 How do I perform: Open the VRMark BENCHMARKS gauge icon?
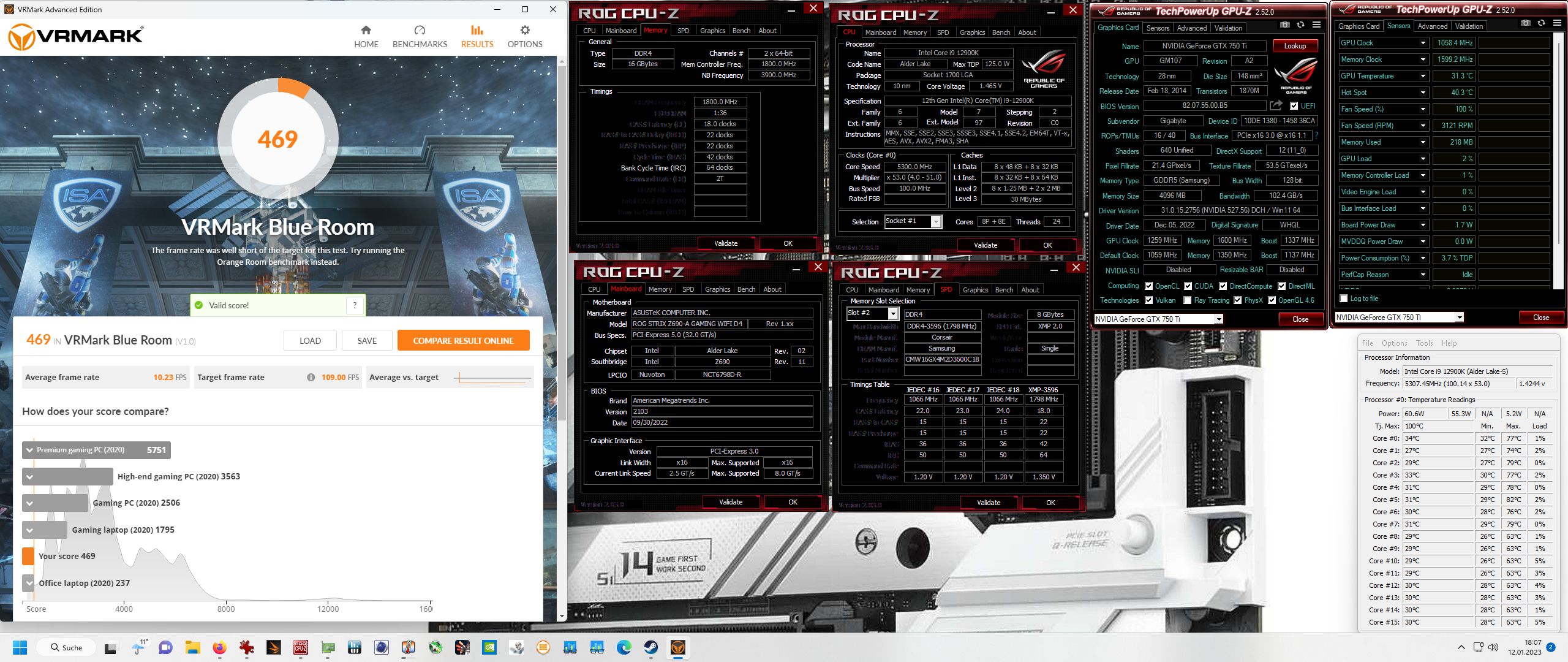pos(420,30)
